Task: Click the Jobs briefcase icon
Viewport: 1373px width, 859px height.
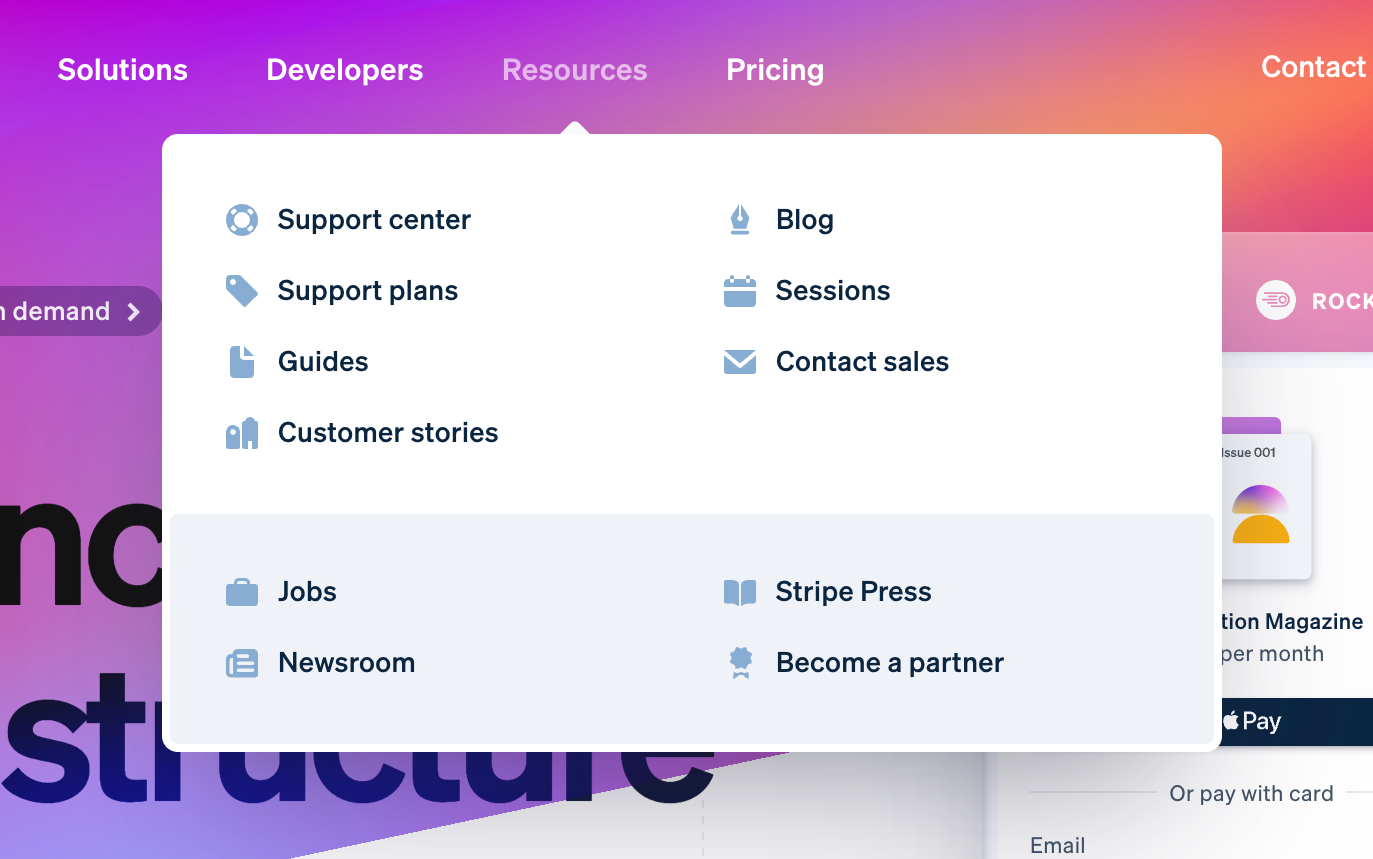Action: click(x=242, y=591)
